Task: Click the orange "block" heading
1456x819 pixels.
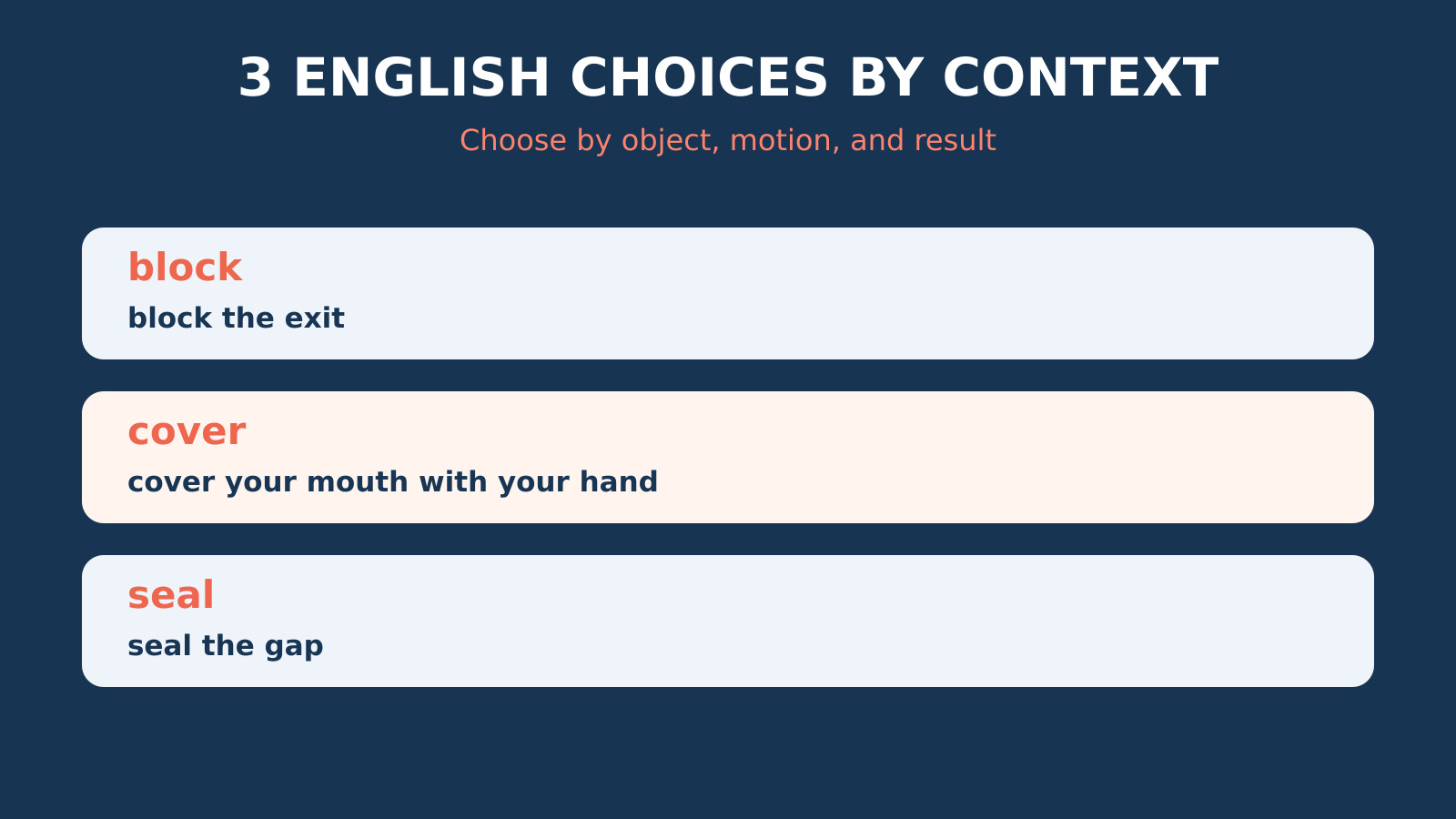Action: click(x=185, y=268)
